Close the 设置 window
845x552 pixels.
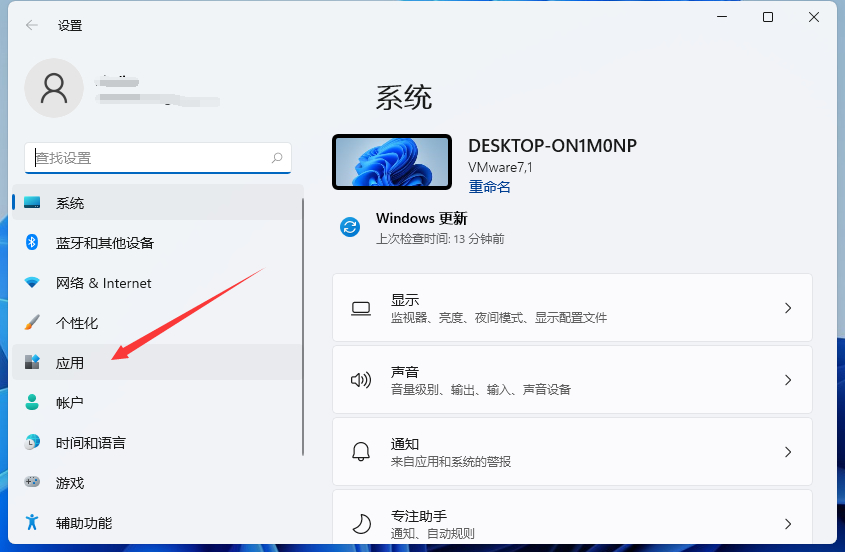tap(814, 17)
